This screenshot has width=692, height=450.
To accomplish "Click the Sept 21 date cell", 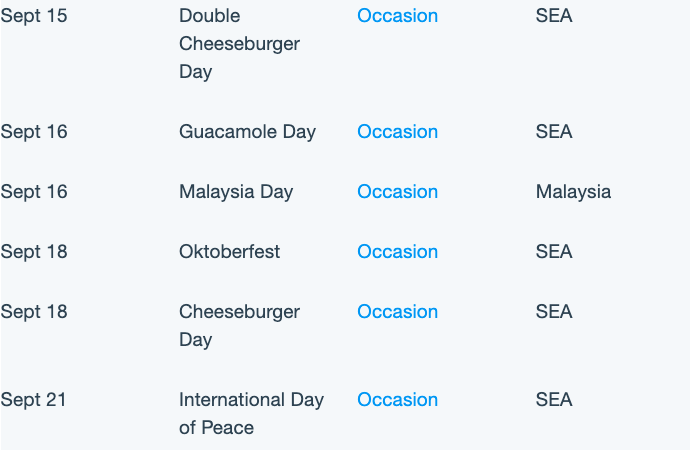I will tap(33, 400).
